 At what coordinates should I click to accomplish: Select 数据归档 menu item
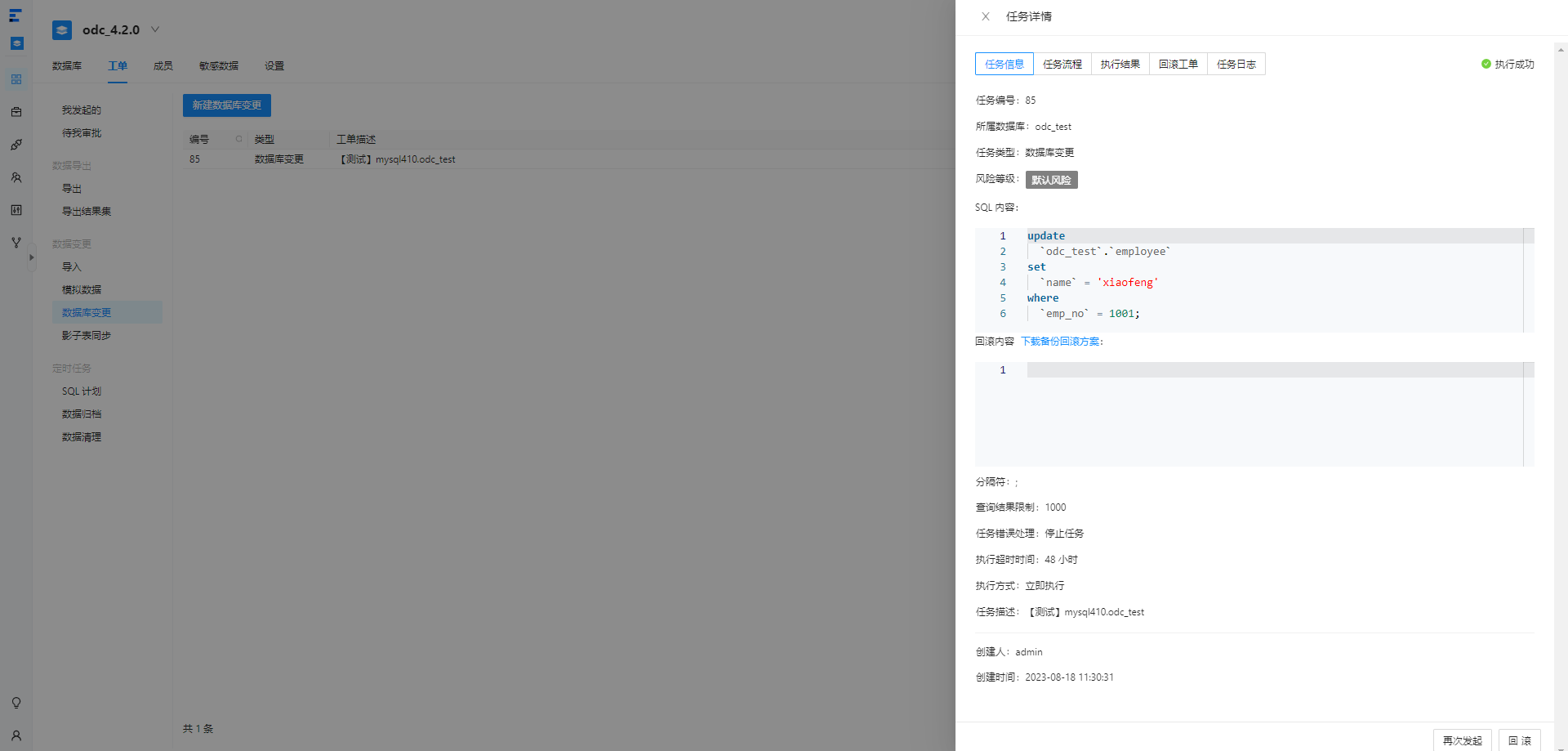pos(82,414)
